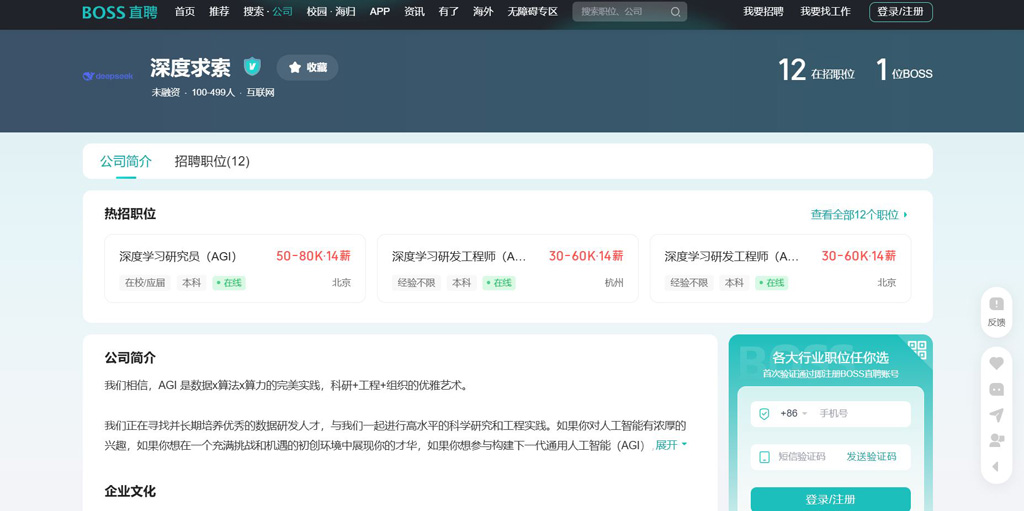The image size is (1024, 511).
Task: Open the 北京 30-60K 深度学习研发工程师 card
Action: point(780,269)
